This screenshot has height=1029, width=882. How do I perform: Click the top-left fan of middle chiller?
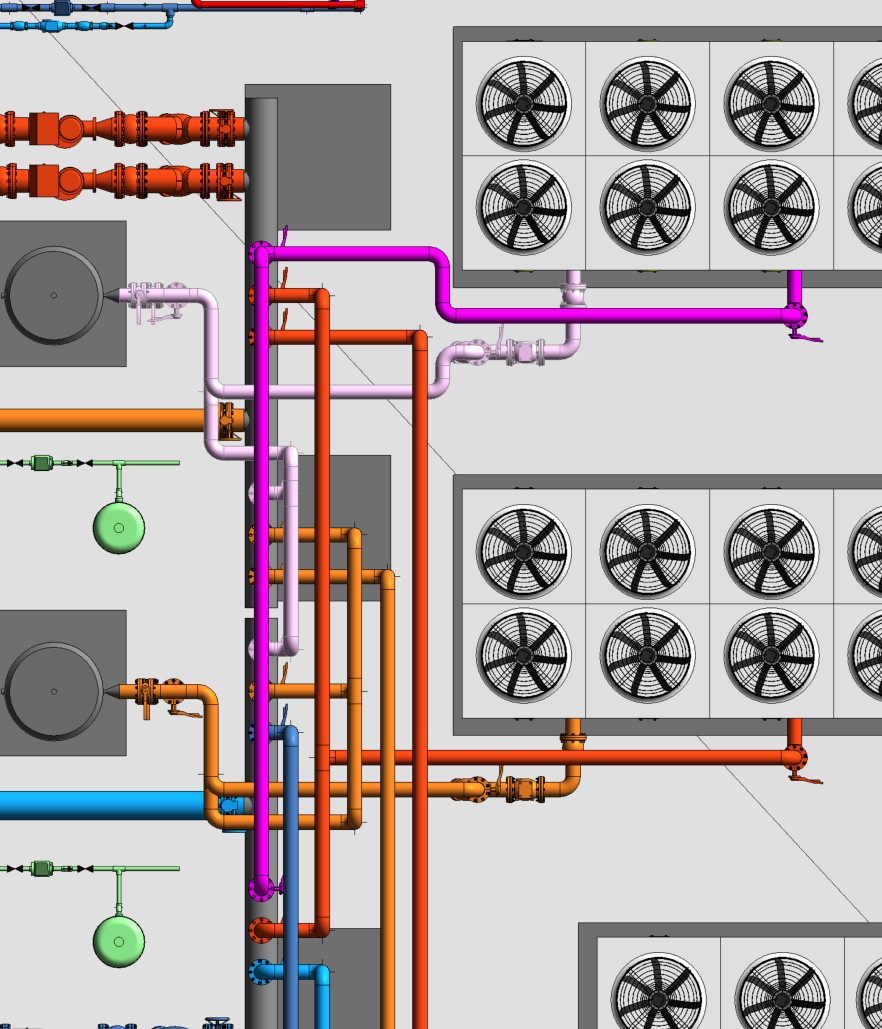coord(523,551)
